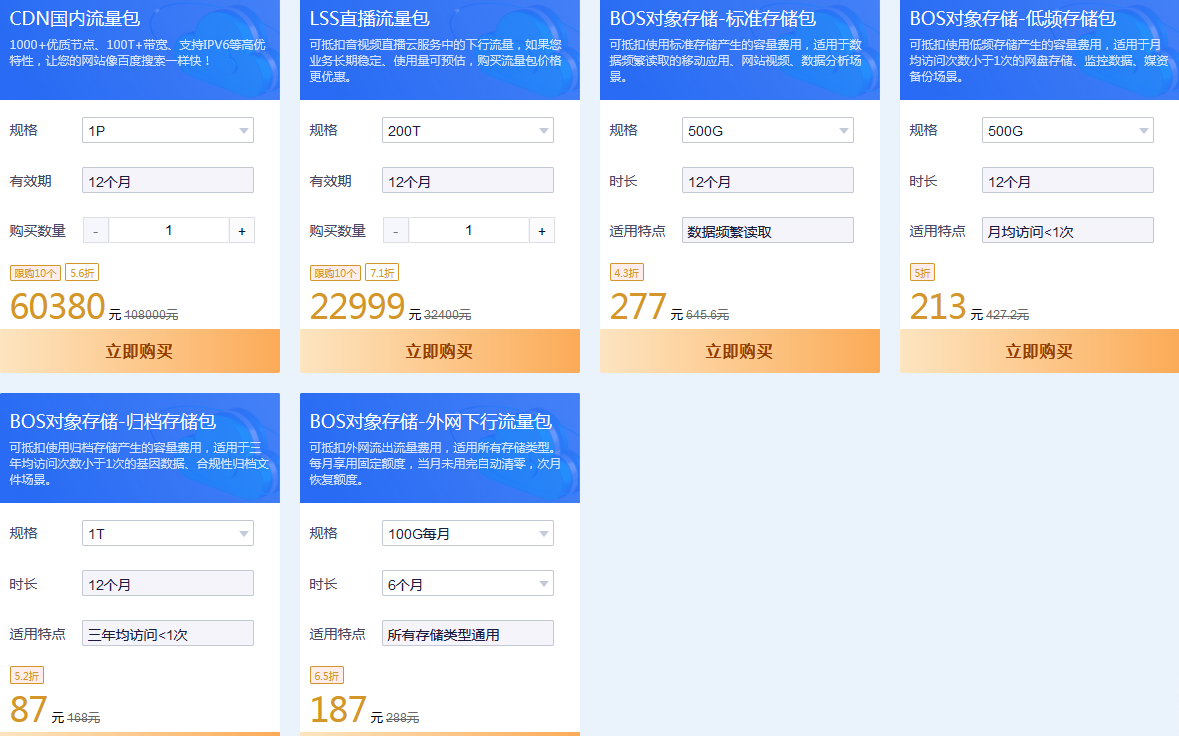The height and width of the screenshot is (736, 1179).
Task: Click the original price 645.6元
Action: click(x=708, y=315)
